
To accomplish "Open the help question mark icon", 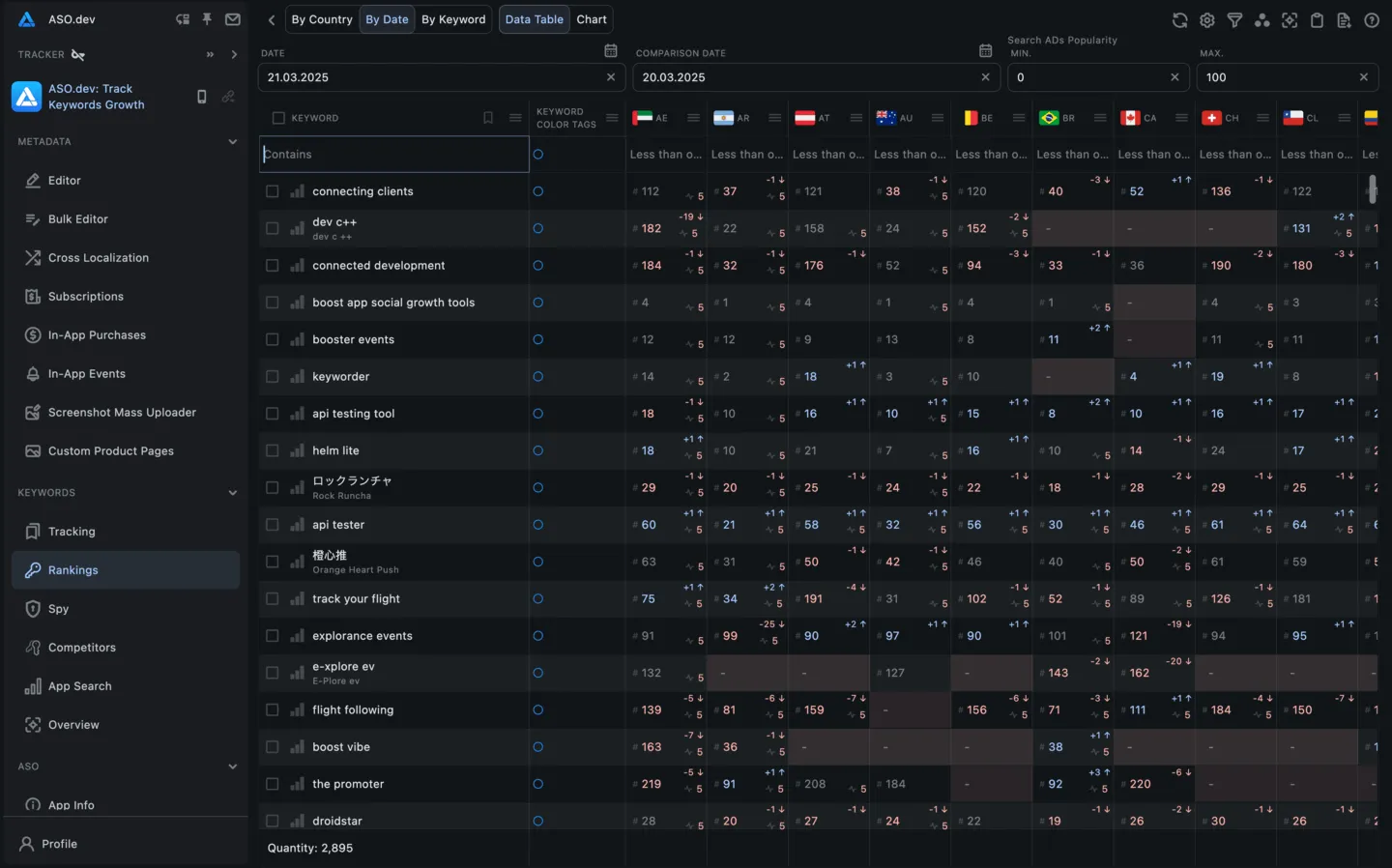I will tap(1371, 20).
